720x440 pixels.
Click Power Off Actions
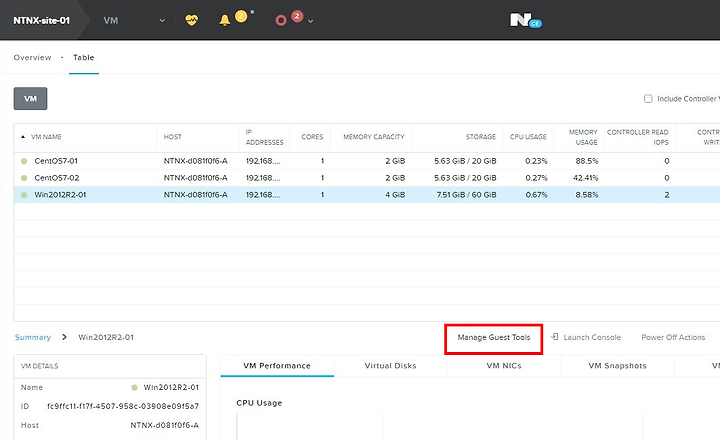point(673,337)
